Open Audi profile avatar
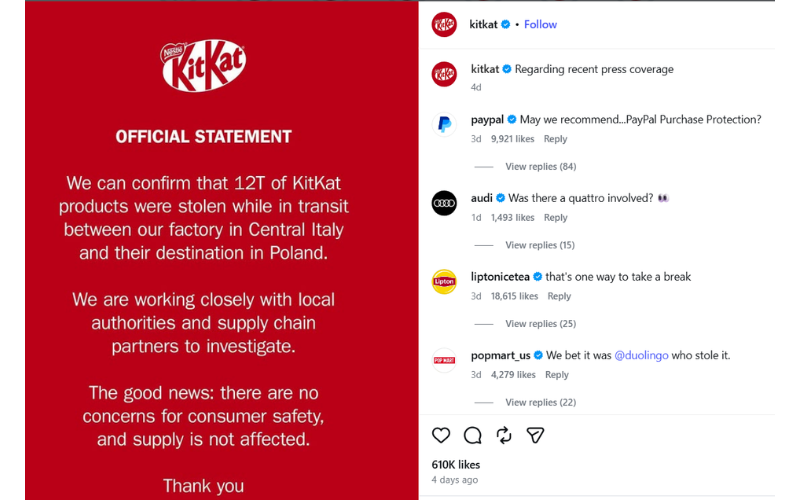Screen dimensions: 800x500 point(444,203)
